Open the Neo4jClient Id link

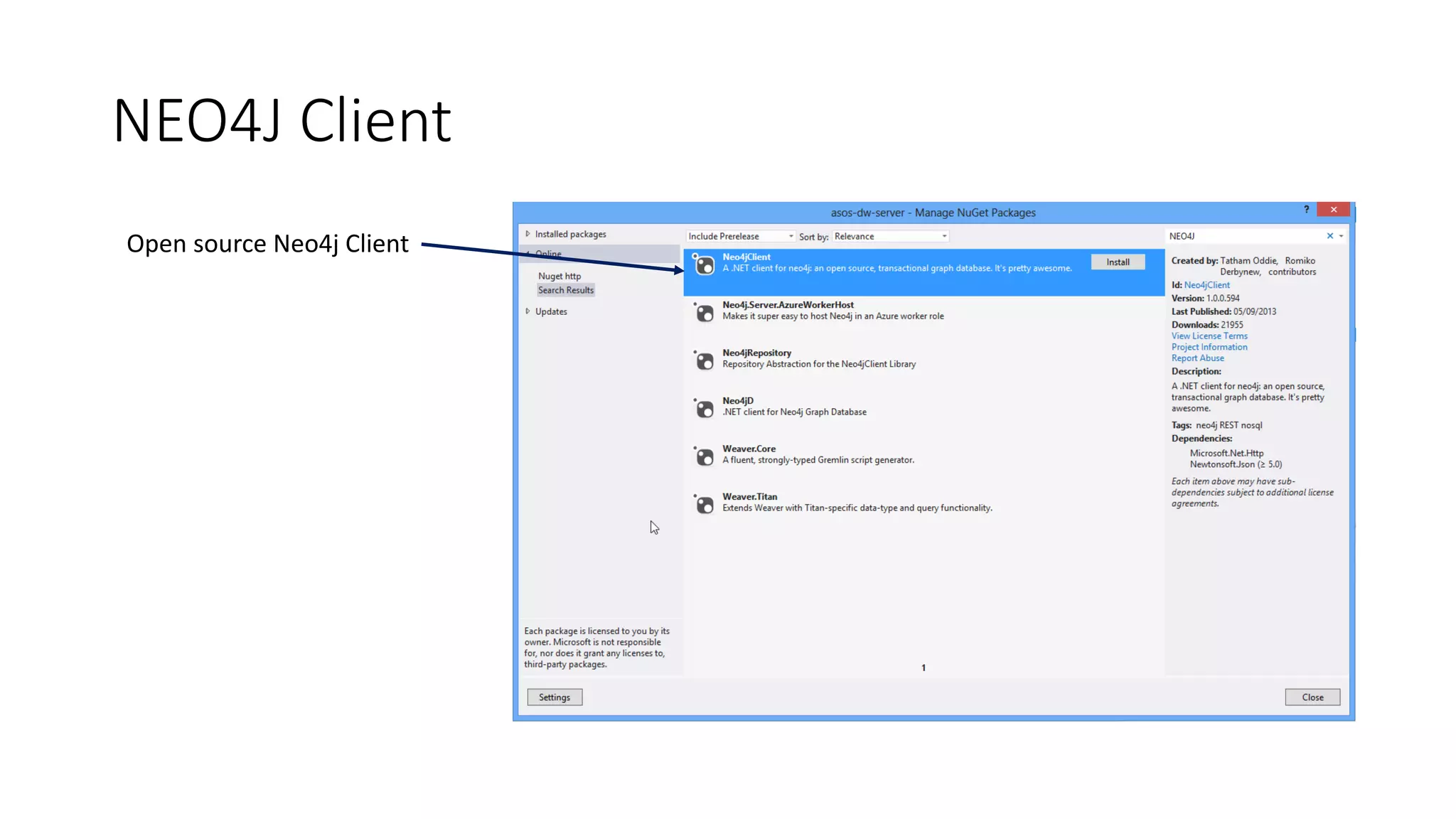pyautogui.click(x=1206, y=285)
